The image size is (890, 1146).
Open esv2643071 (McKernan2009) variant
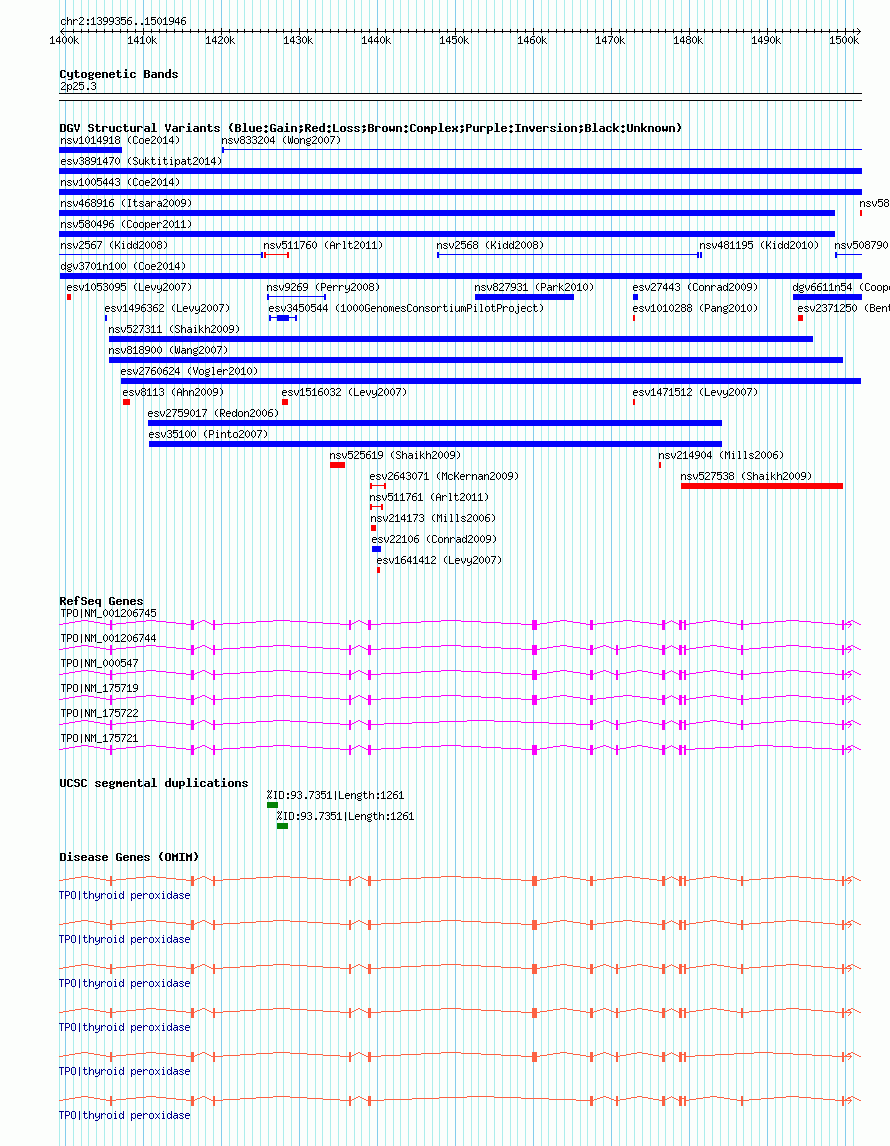click(x=444, y=477)
